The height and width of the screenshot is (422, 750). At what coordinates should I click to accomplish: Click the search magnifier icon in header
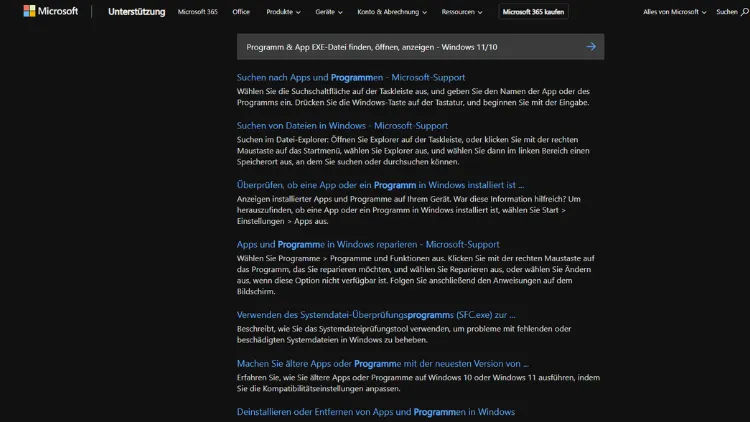(745, 12)
